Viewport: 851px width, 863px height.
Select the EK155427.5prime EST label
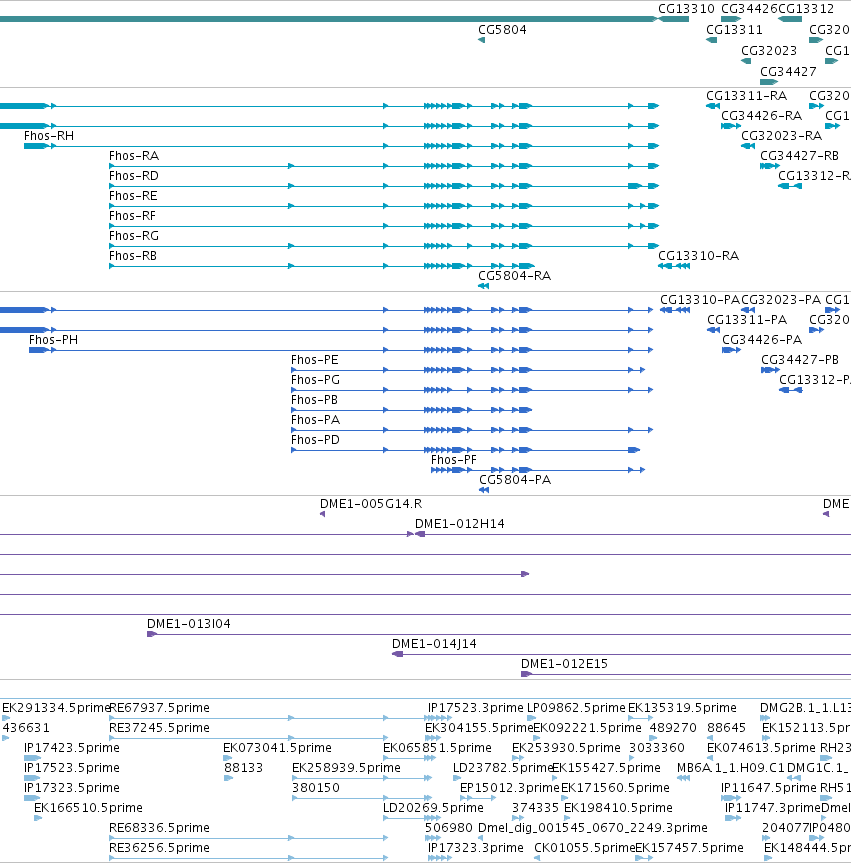coord(606,768)
